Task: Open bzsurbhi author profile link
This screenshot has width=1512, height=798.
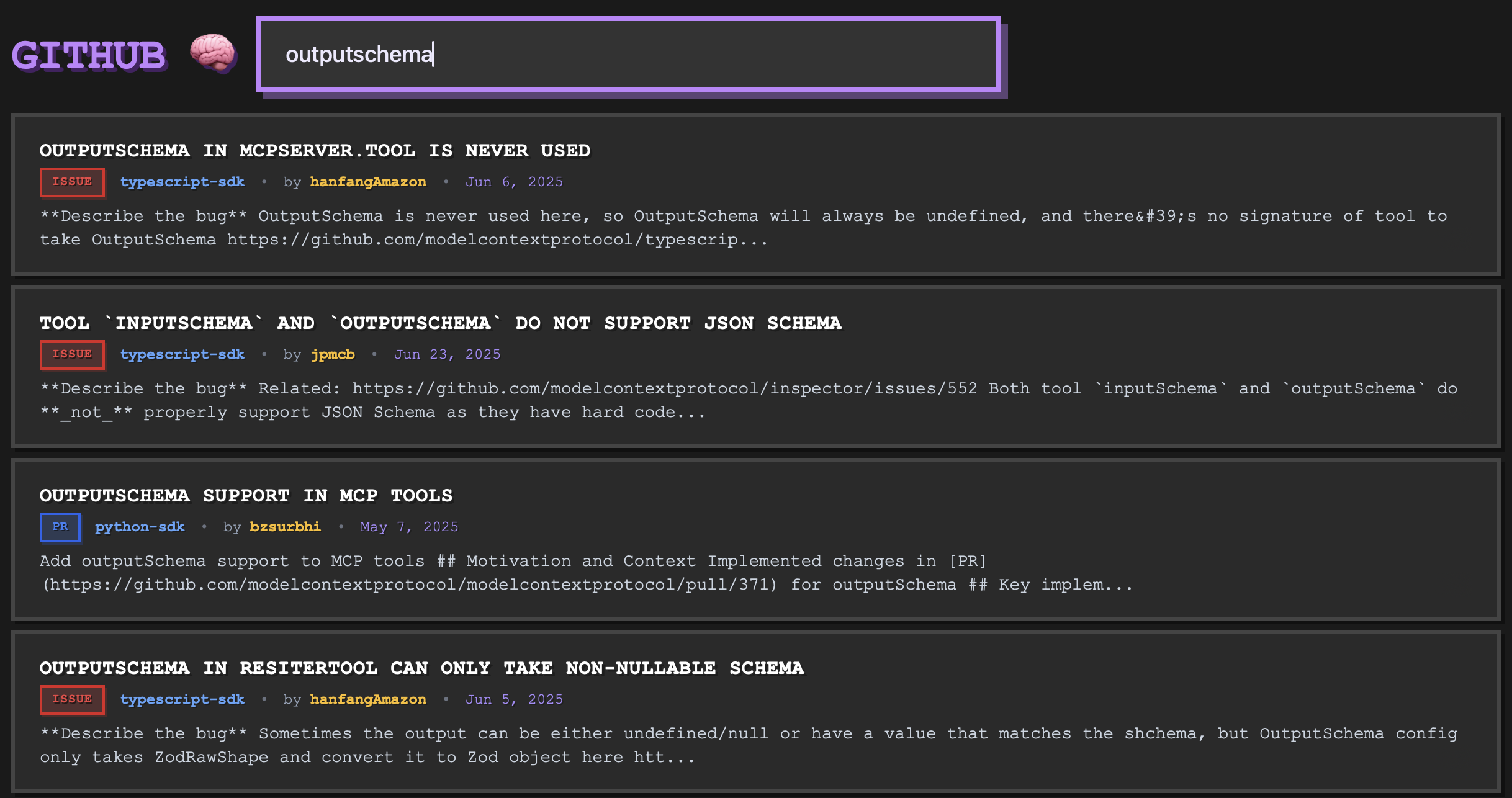Action: (285, 527)
